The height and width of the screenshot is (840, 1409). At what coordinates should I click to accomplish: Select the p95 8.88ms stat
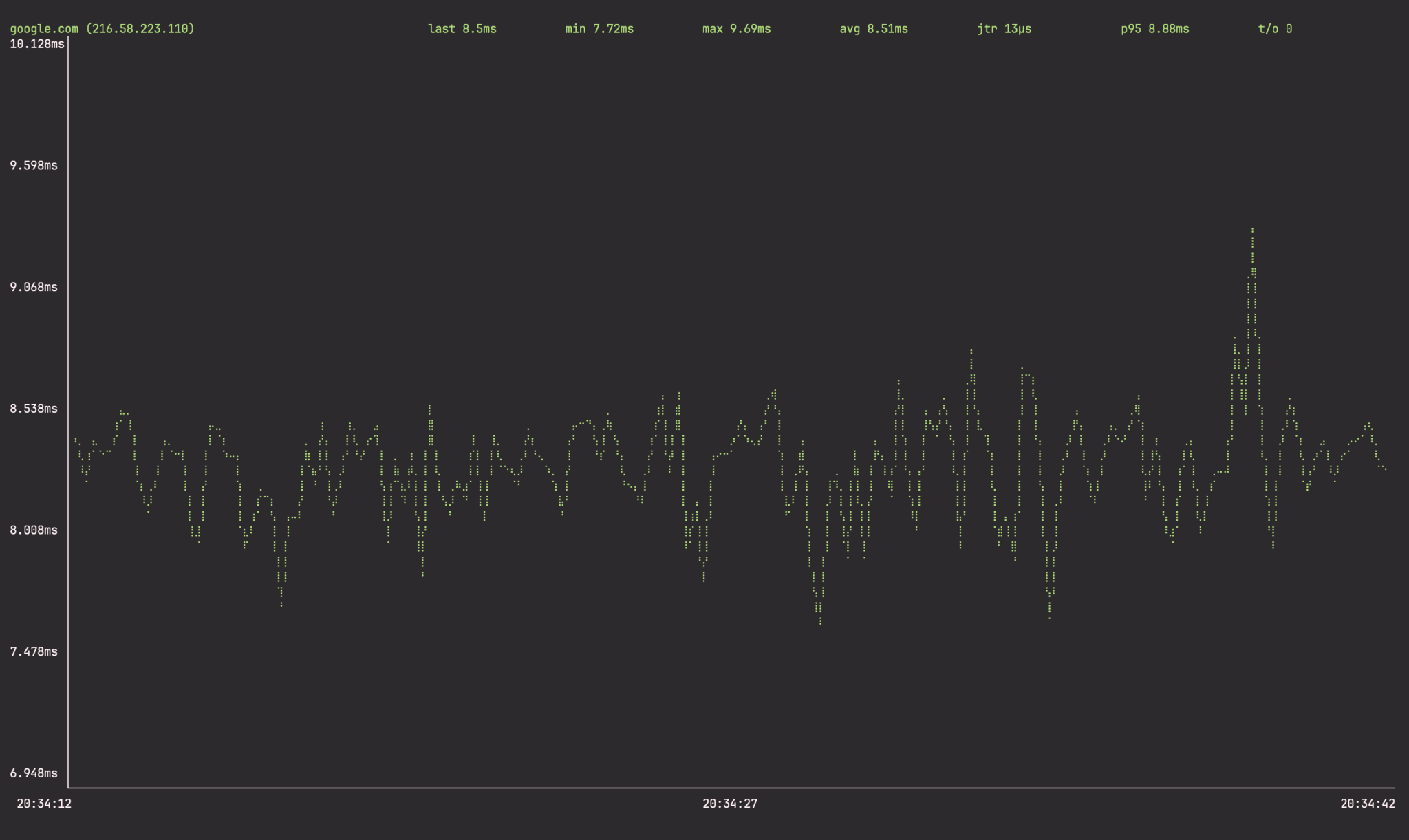tap(1154, 29)
